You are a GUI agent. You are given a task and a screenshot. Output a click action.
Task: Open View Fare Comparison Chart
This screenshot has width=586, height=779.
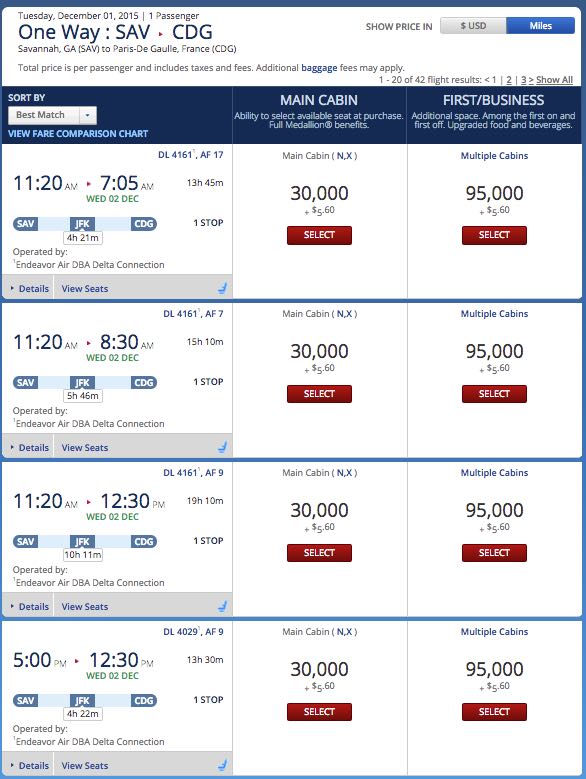click(x=78, y=134)
